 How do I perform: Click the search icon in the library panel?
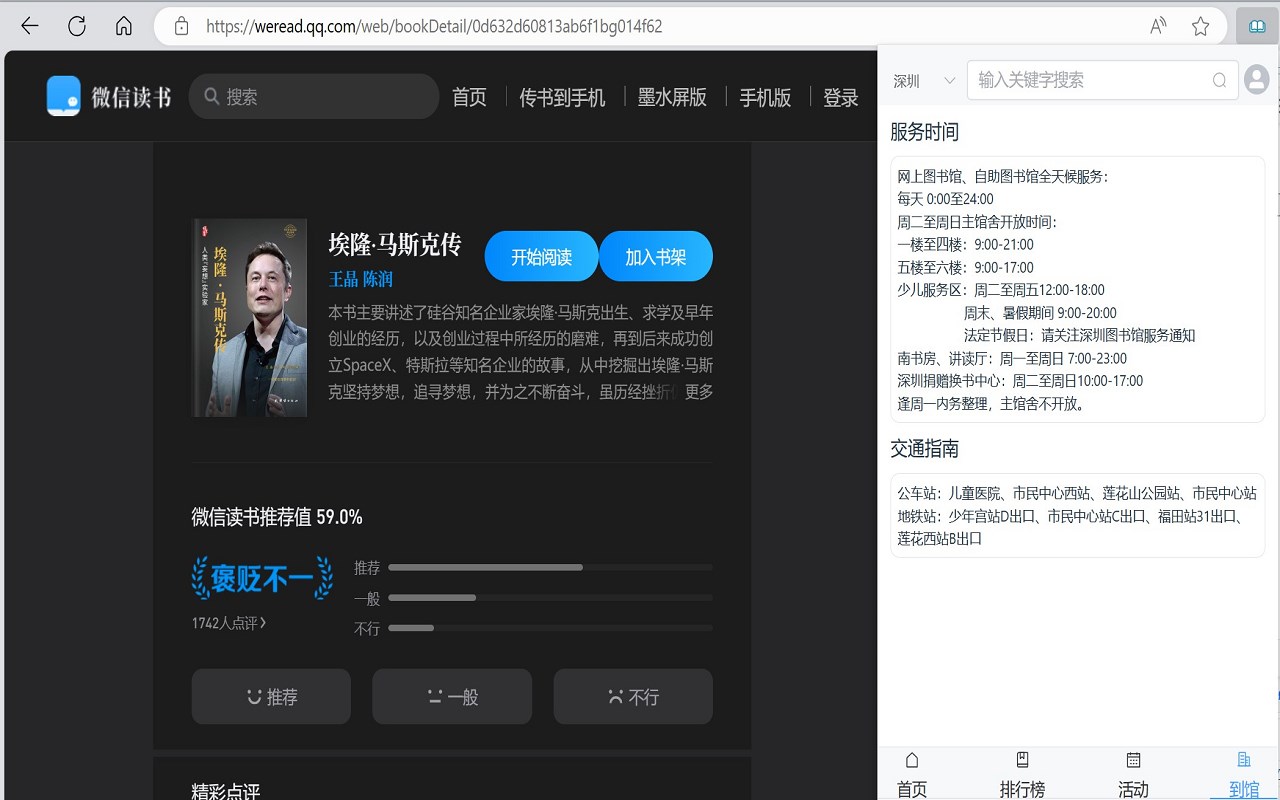point(1219,80)
